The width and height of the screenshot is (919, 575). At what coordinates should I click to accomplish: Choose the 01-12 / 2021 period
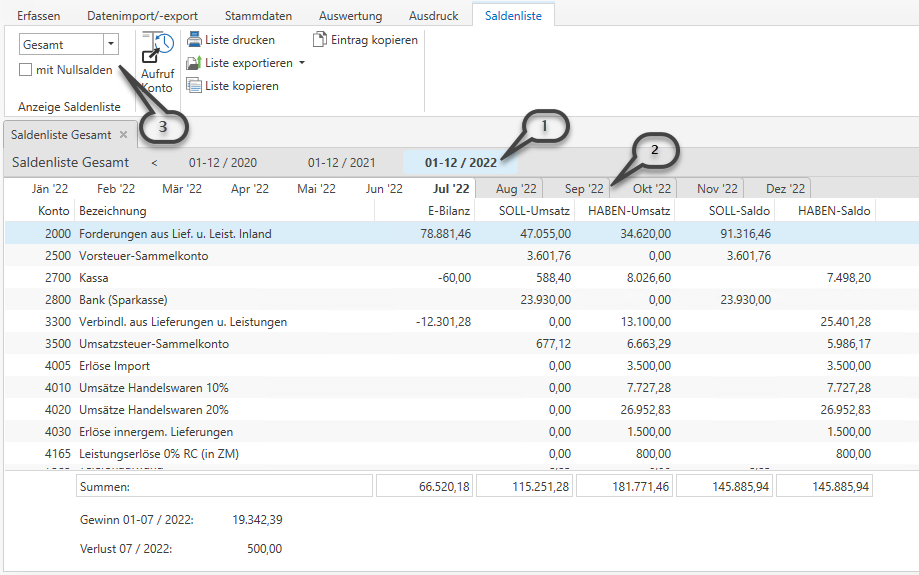click(341, 163)
